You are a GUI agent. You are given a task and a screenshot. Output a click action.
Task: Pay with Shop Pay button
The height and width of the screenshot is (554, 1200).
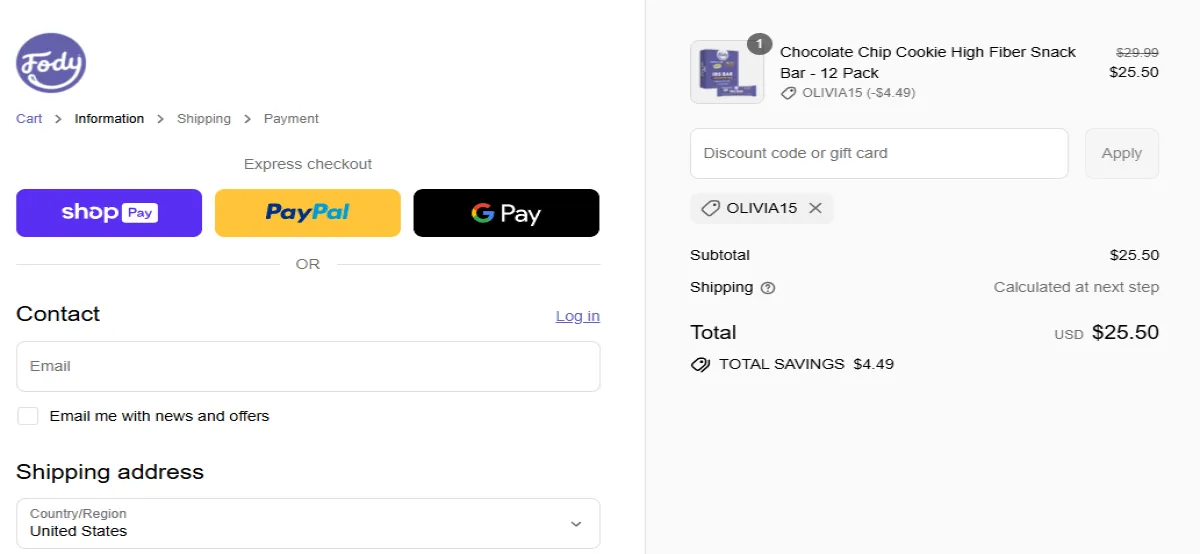[109, 213]
